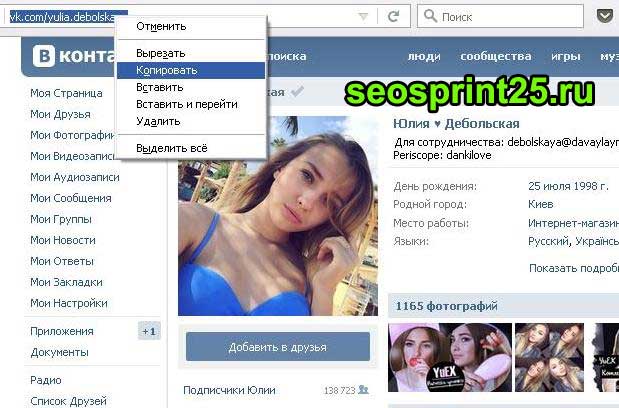Viewport: 619px width, 408px height.
Task: Click the verified checkmark beside profile name
Action: click(x=297, y=92)
